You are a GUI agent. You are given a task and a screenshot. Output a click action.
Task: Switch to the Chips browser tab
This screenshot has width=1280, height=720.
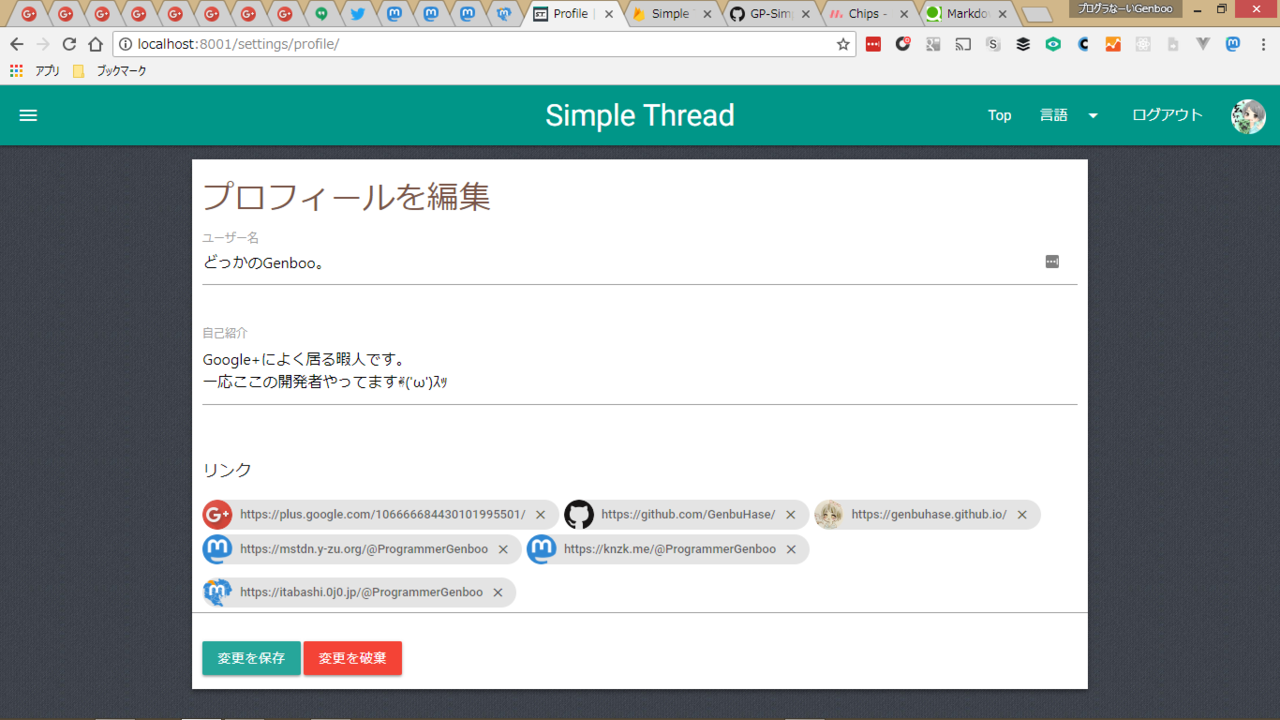(862, 14)
